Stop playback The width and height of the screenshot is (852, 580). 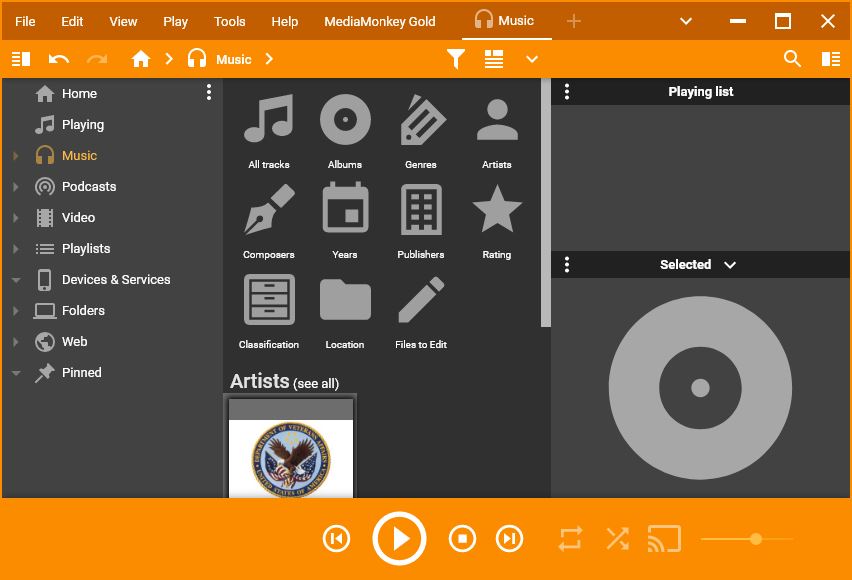[x=462, y=539]
